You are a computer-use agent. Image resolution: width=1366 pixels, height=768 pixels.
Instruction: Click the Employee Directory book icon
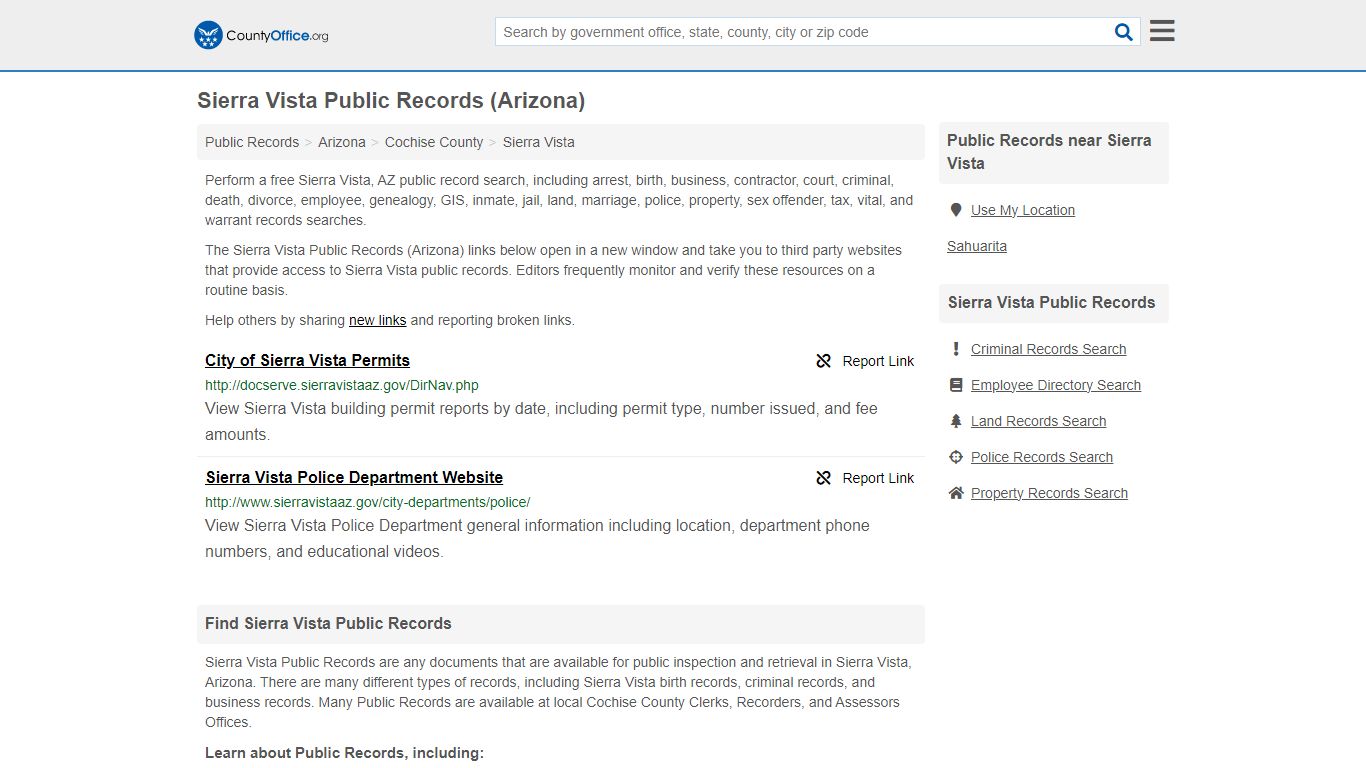956,385
